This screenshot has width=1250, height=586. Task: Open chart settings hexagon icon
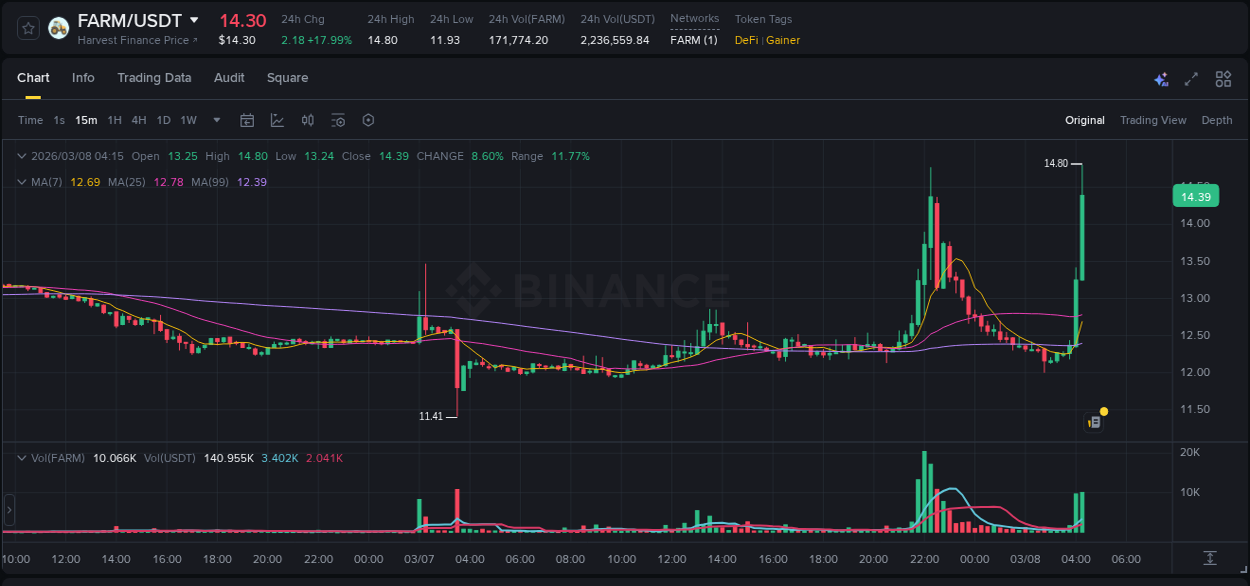(368, 120)
